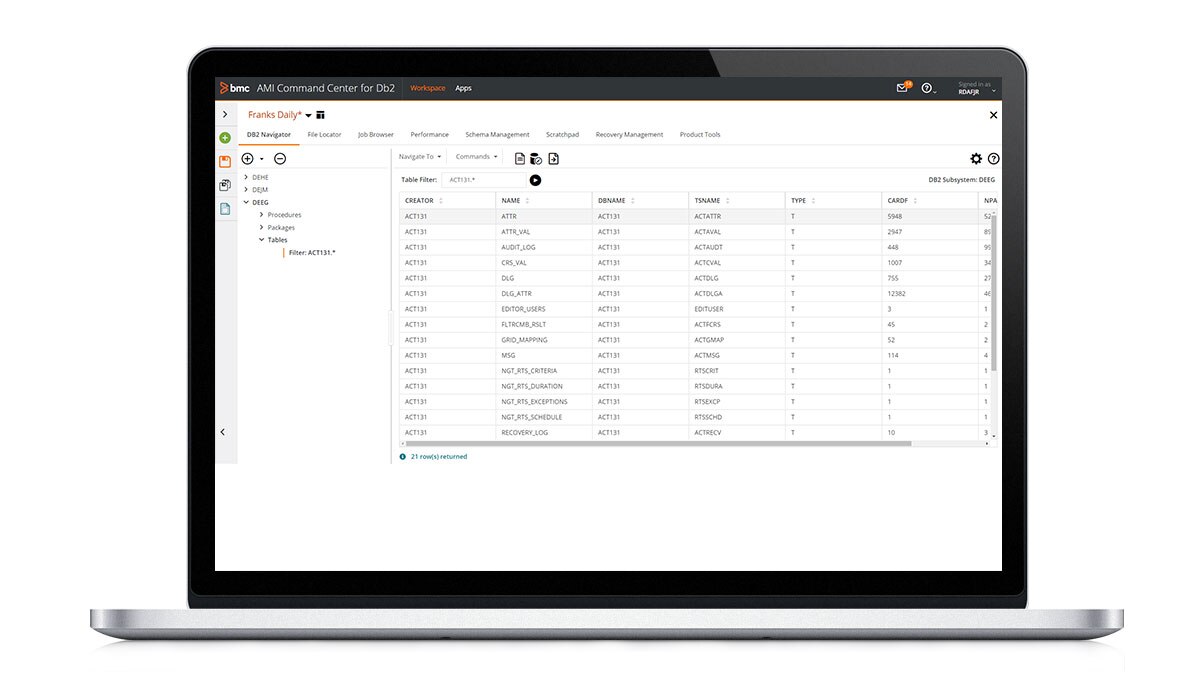Select the ATTR_VAL name cell
The width and height of the screenshot is (1200, 690).
tap(545, 232)
